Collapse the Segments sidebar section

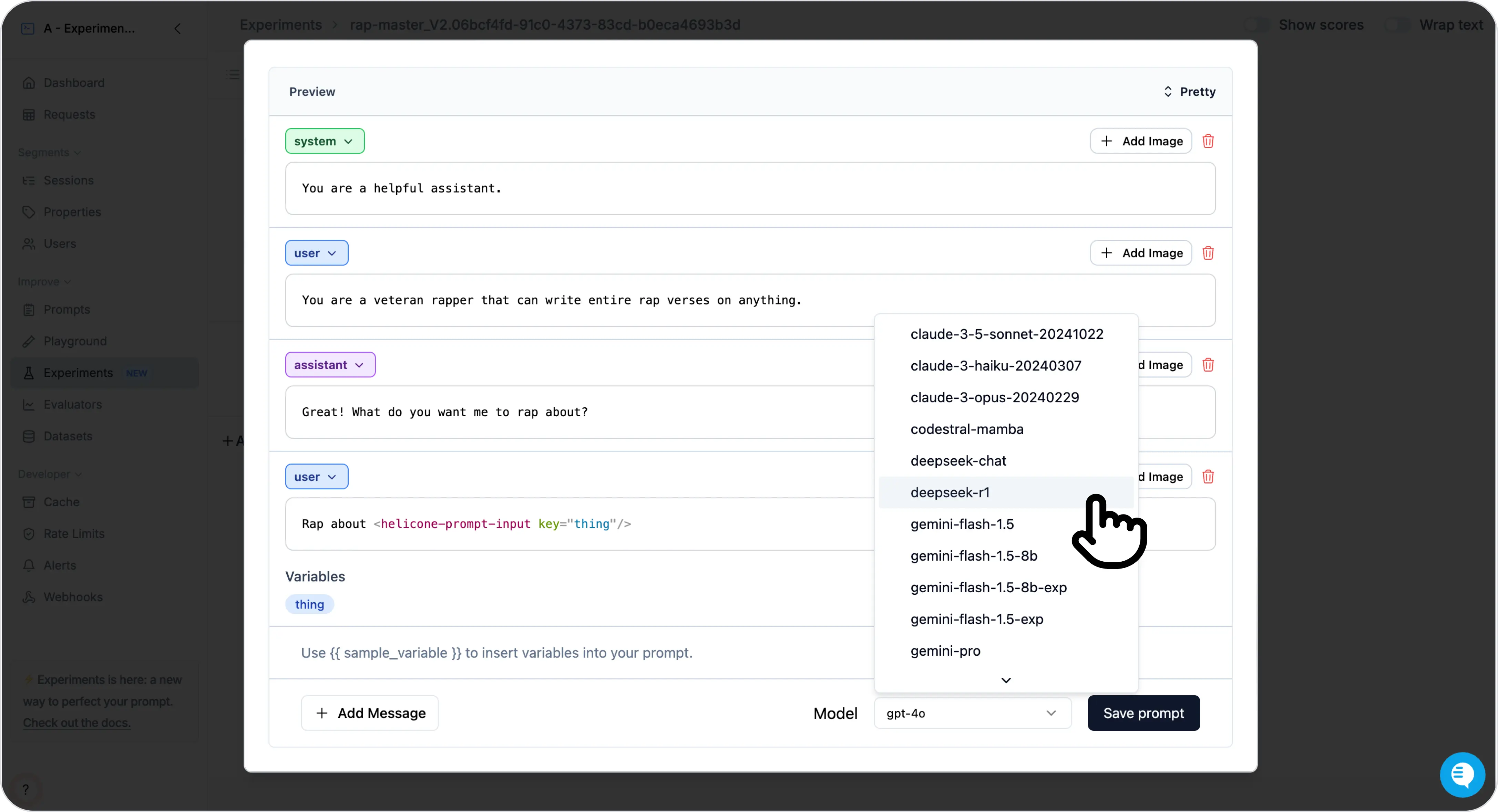click(49, 152)
